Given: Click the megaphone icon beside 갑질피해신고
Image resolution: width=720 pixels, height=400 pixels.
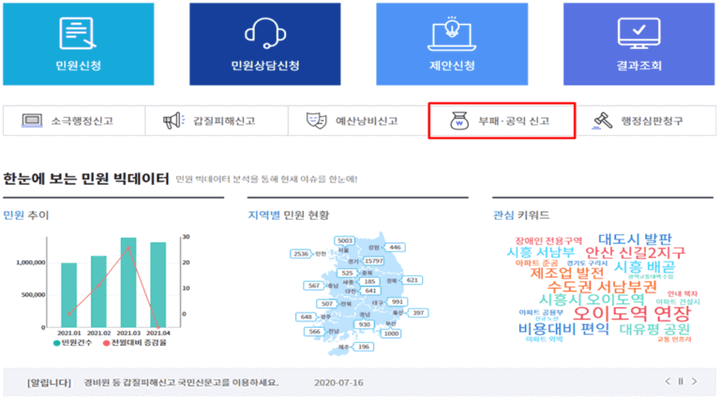Looking at the screenshot, I should 174,121.
